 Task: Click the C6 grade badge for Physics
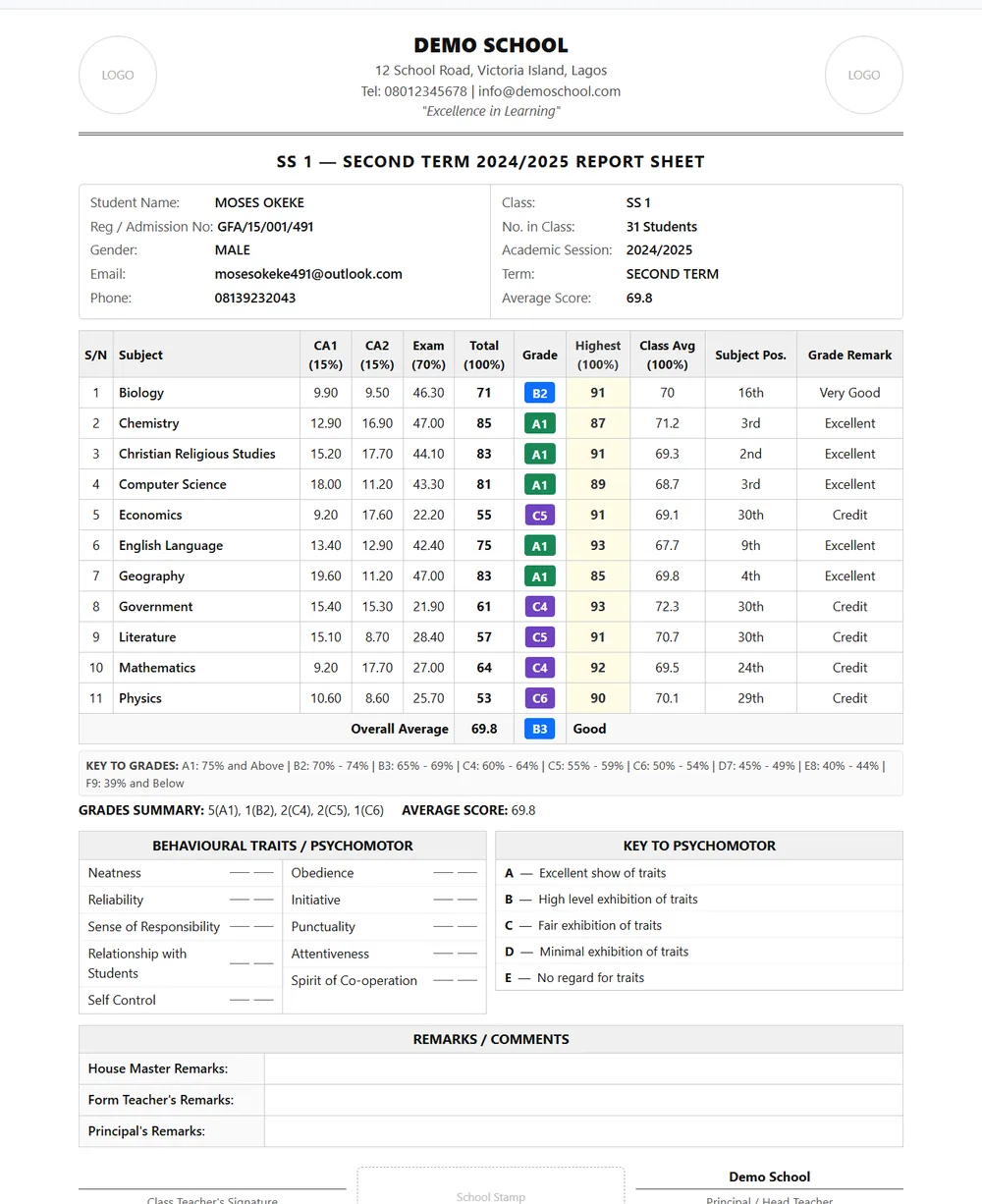tap(540, 698)
